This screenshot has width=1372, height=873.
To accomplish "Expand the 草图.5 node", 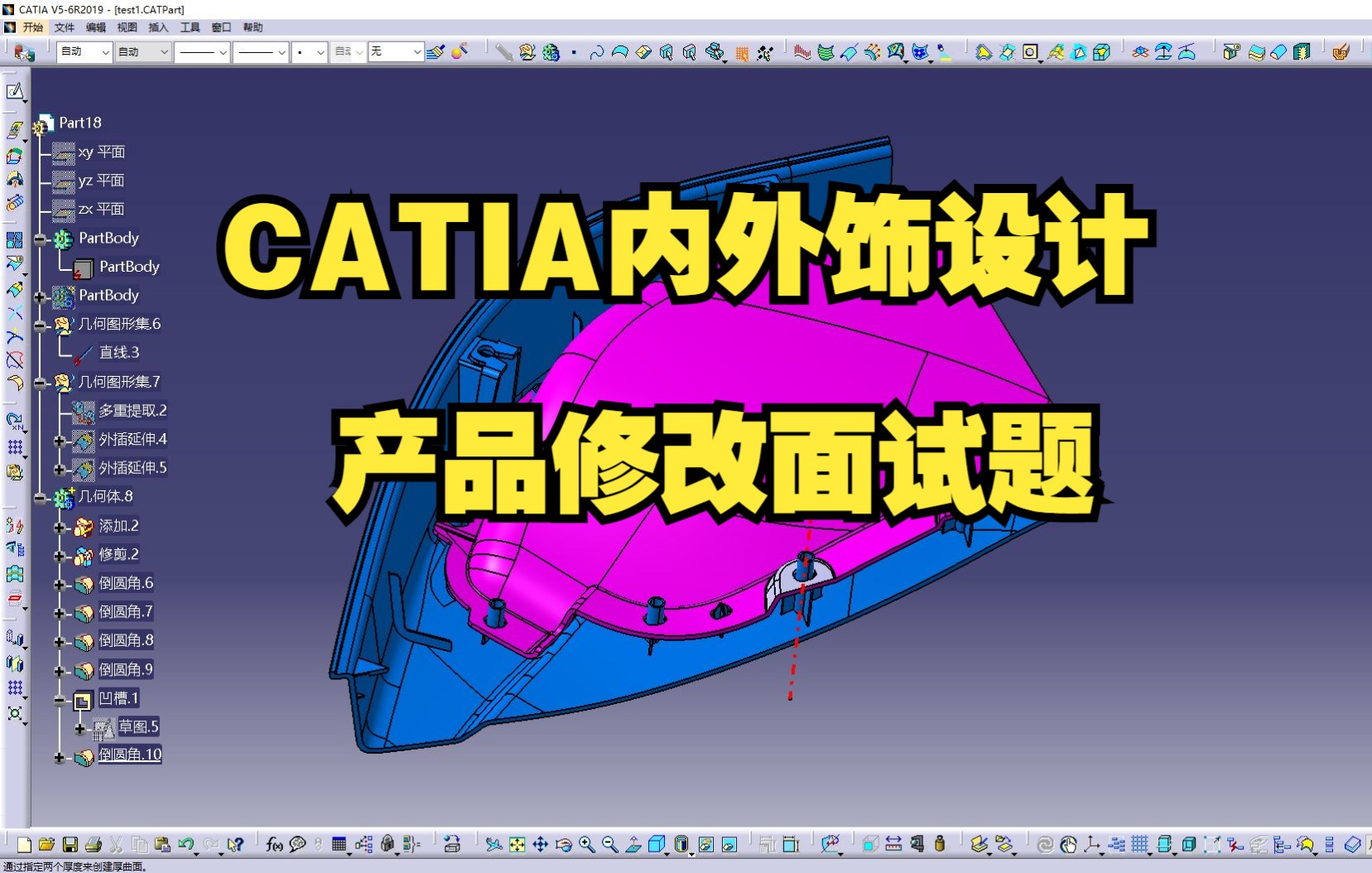I will pos(80,729).
